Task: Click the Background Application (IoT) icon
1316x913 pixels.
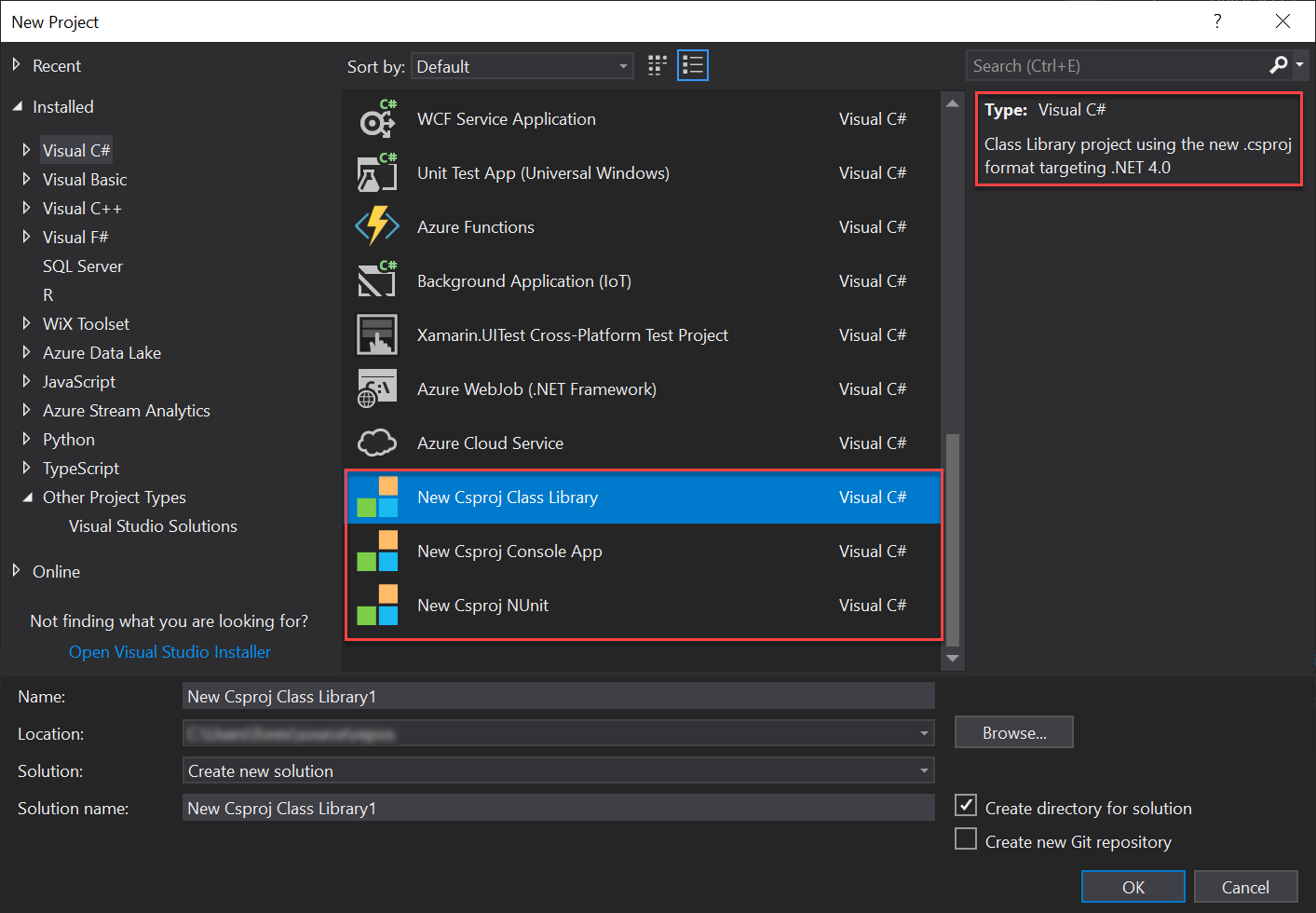Action: pos(377,281)
